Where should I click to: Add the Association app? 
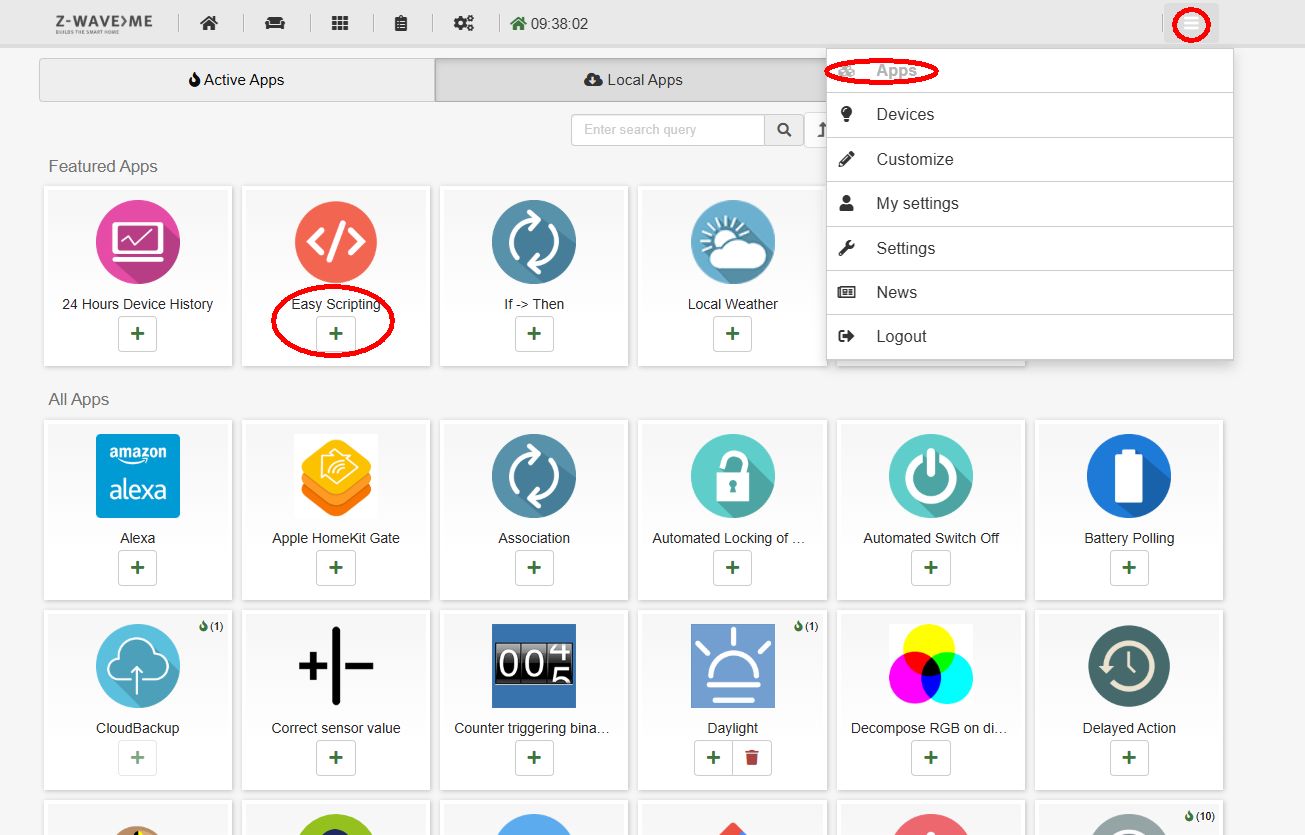(534, 568)
